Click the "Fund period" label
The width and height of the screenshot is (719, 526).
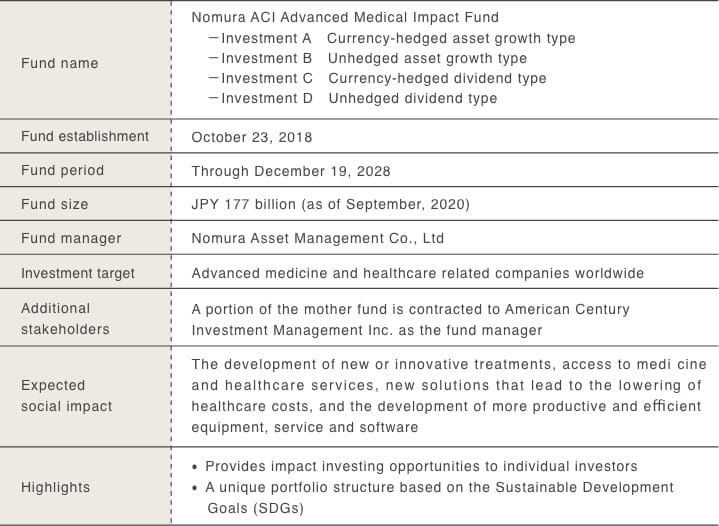pyautogui.click(x=62, y=170)
